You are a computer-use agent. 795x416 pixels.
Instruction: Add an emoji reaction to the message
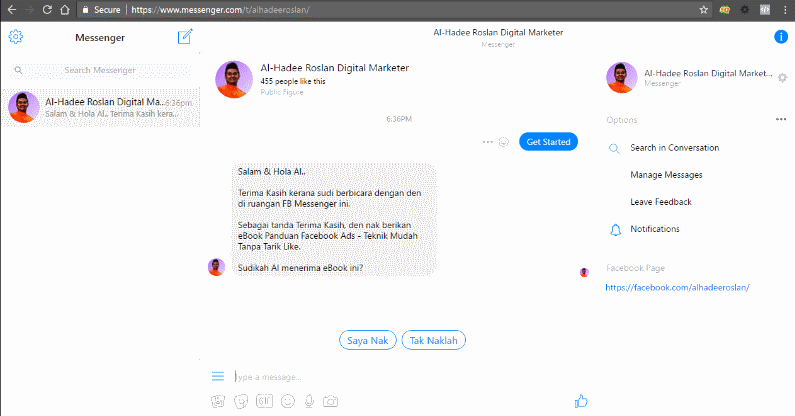(x=503, y=142)
